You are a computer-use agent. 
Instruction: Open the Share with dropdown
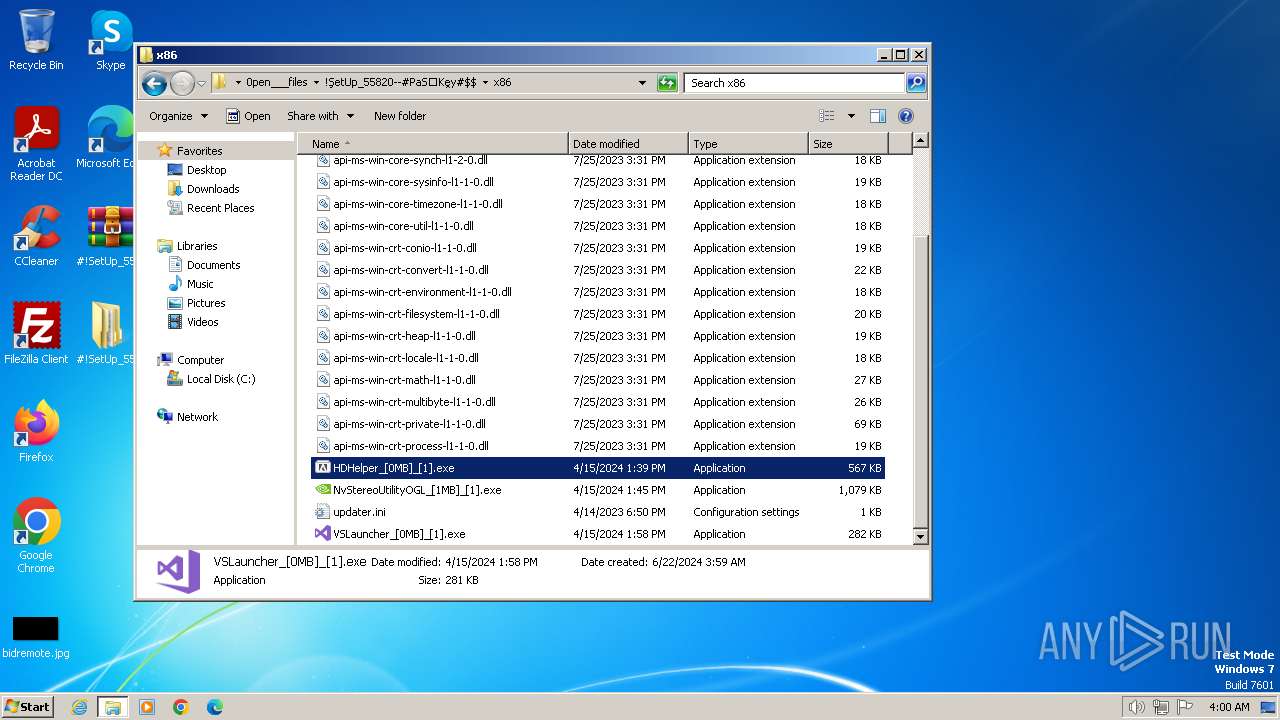320,116
